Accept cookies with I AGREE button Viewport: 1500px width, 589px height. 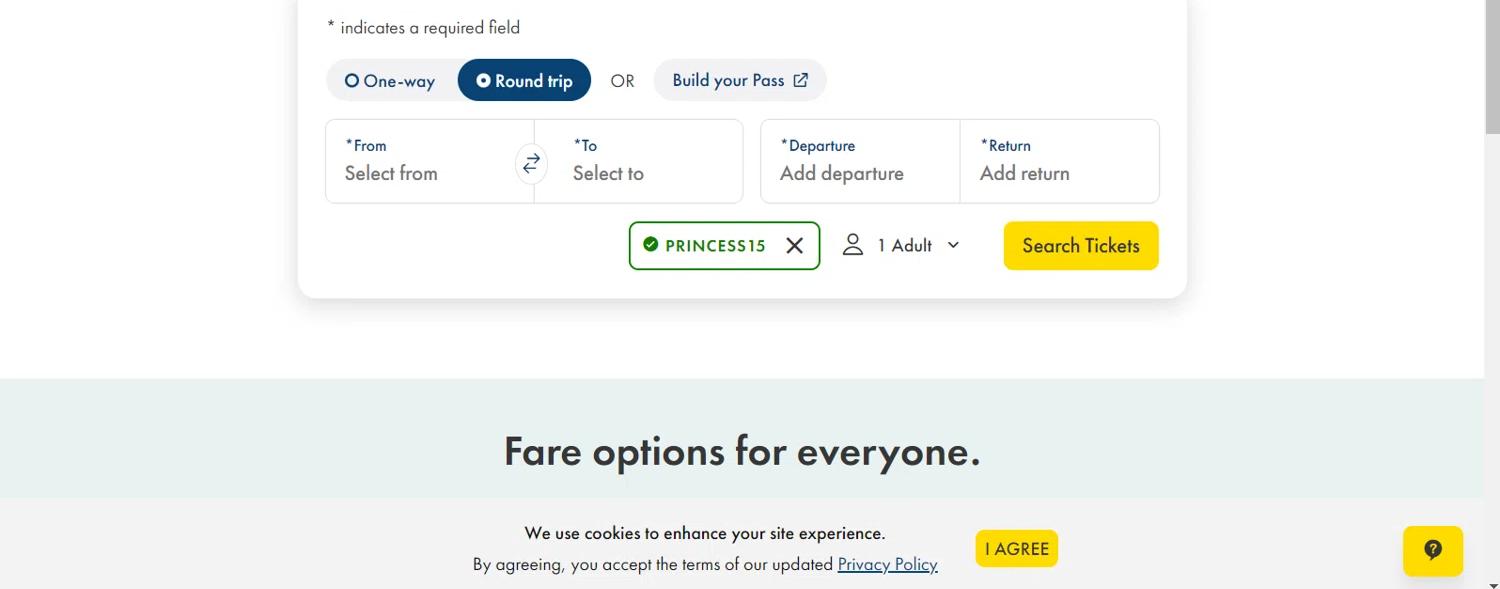coord(1017,549)
